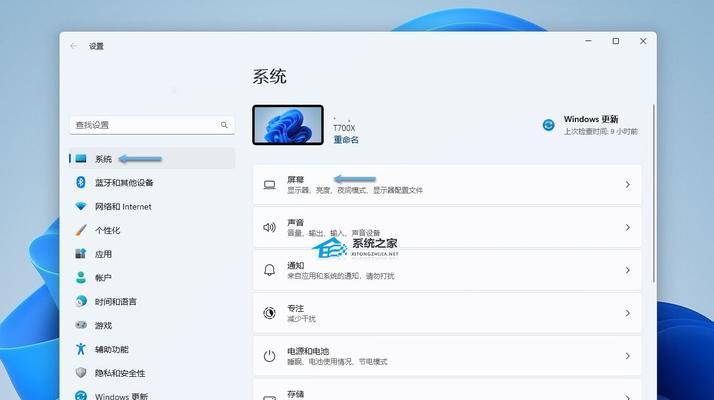This screenshot has height=400, width=714.
Task: Click the 减少干扰 description text
Action: [301, 318]
